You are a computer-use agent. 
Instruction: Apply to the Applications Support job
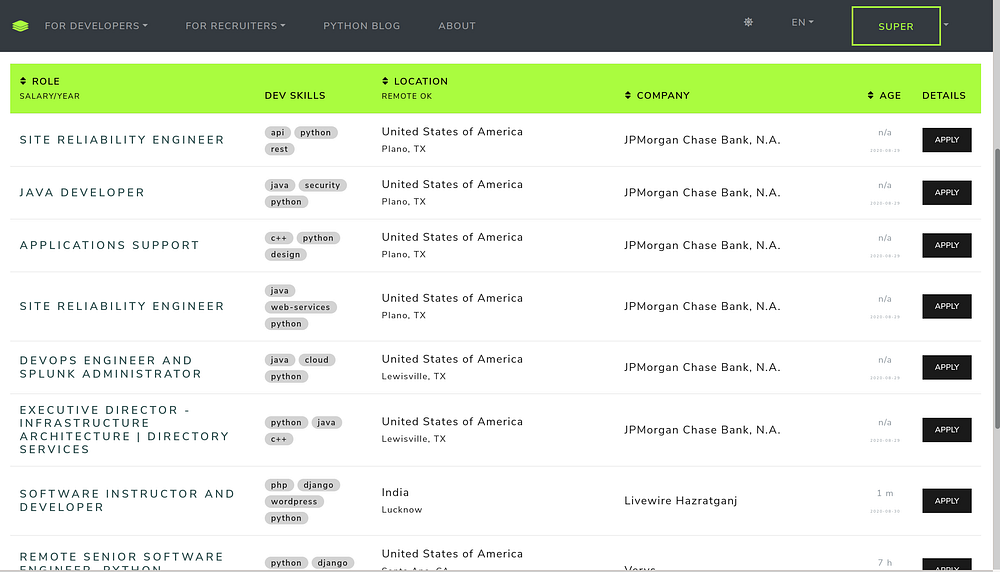(947, 246)
